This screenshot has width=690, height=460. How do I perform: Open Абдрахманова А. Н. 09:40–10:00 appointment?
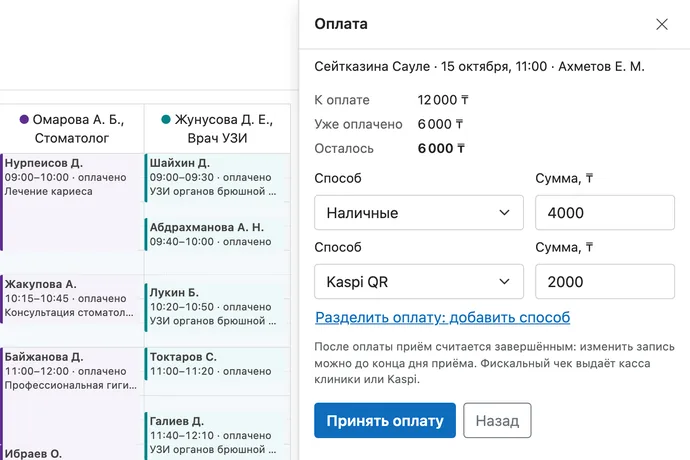tap(217, 234)
